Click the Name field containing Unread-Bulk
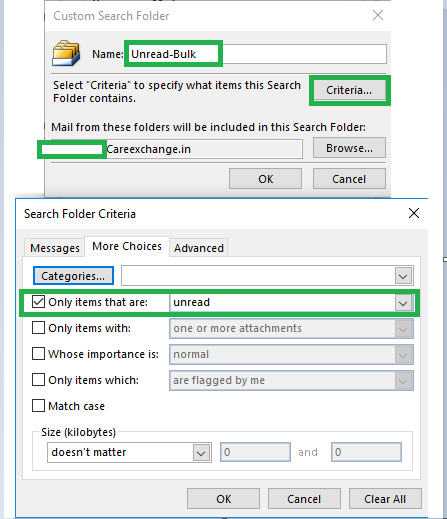Viewport: 447px width, 519px height. pyautogui.click(x=256, y=54)
